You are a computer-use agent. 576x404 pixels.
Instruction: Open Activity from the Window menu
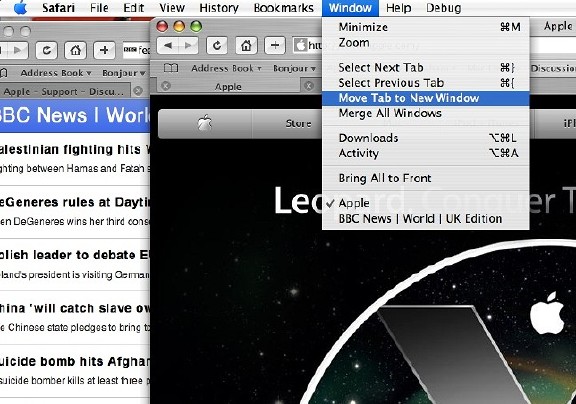tap(425, 153)
